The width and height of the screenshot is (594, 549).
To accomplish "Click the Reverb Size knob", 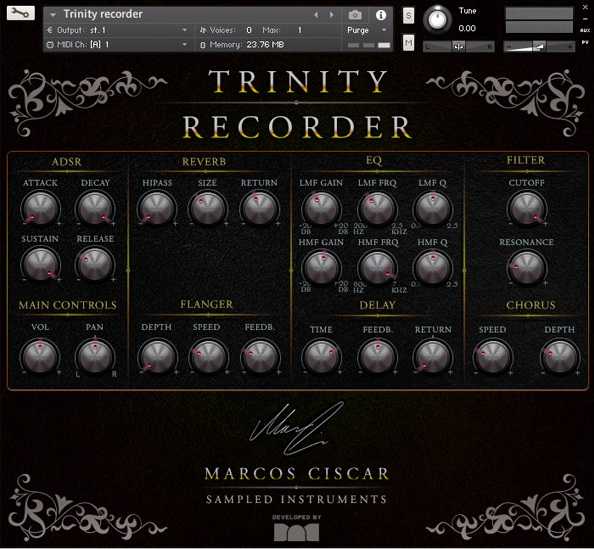I will (x=207, y=208).
